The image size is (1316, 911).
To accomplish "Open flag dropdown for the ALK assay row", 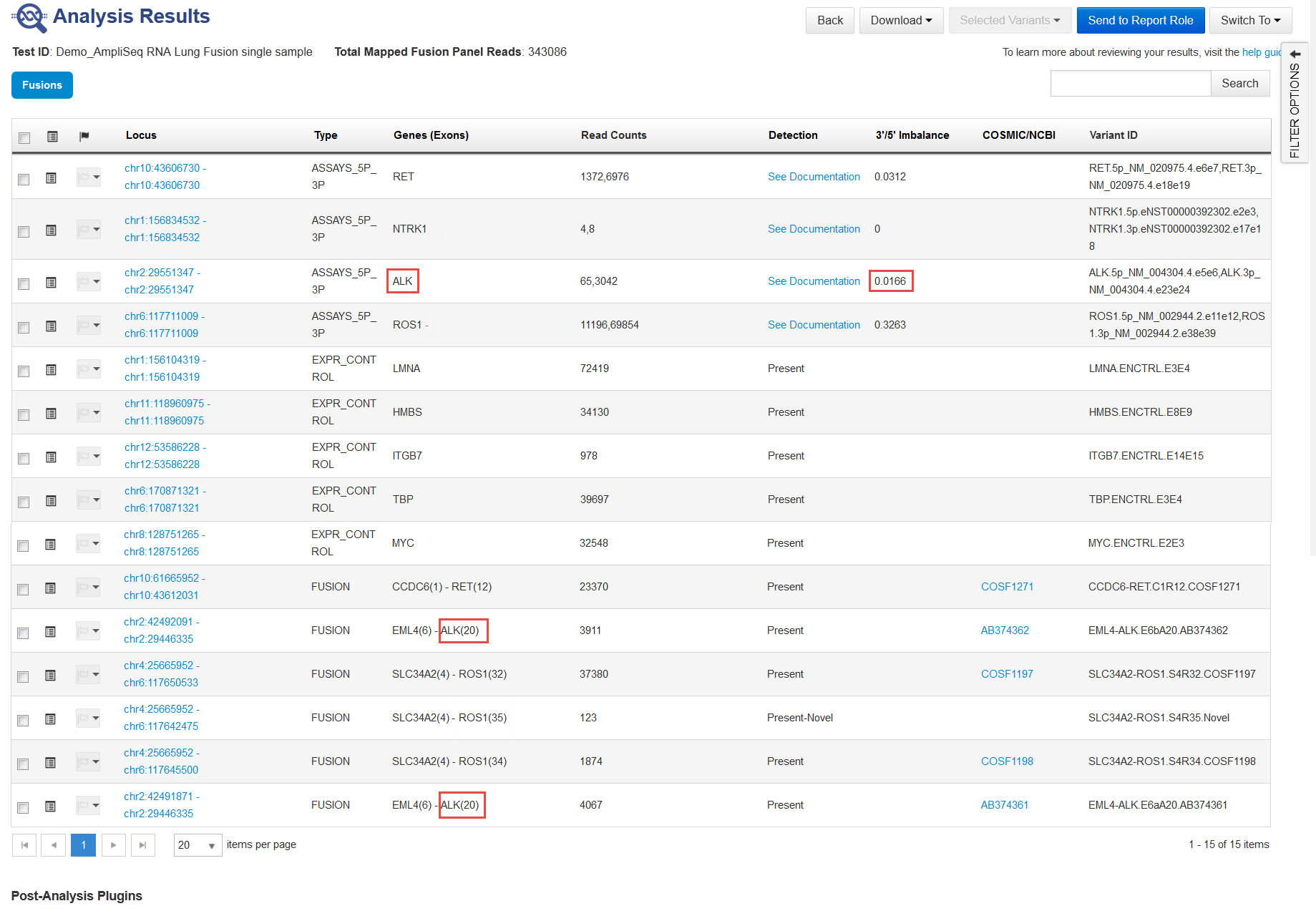I will (x=89, y=281).
